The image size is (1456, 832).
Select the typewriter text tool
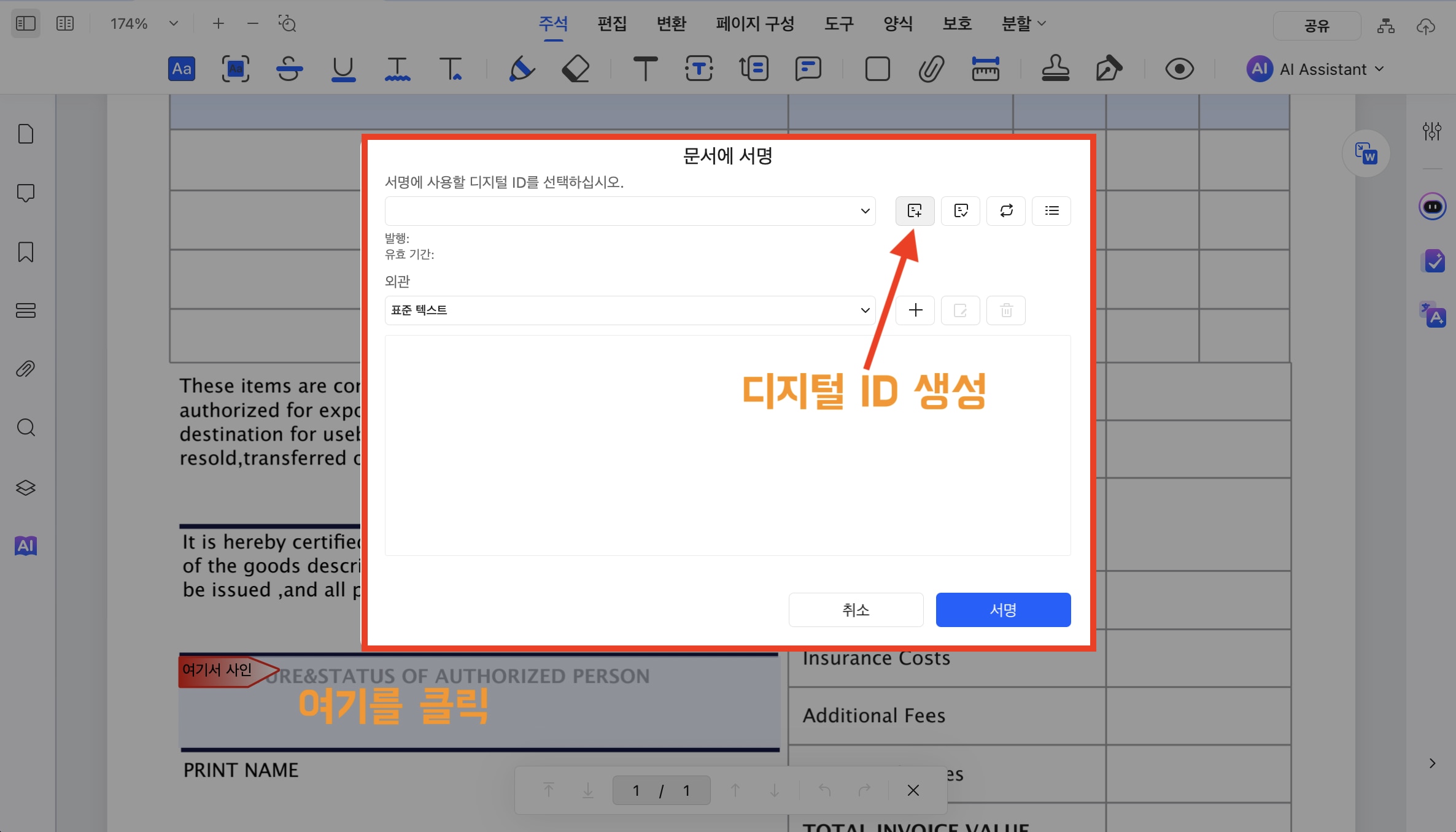(x=645, y=69)
